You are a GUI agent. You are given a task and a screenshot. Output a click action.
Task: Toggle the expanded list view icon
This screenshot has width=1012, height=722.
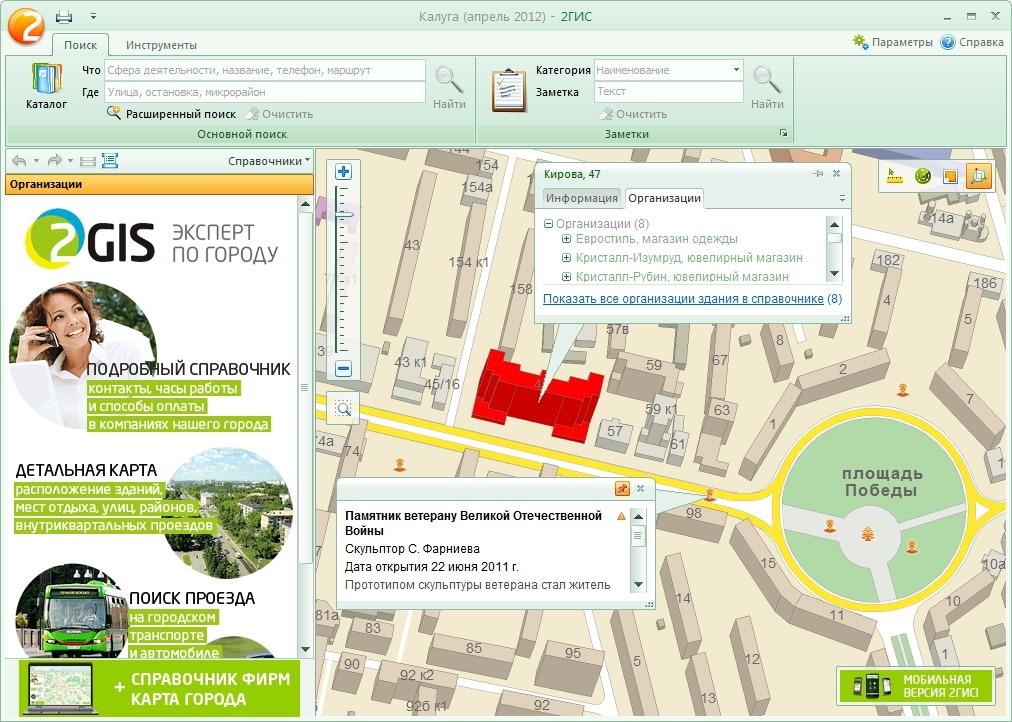pyautogui.click(x=110, y=161)
